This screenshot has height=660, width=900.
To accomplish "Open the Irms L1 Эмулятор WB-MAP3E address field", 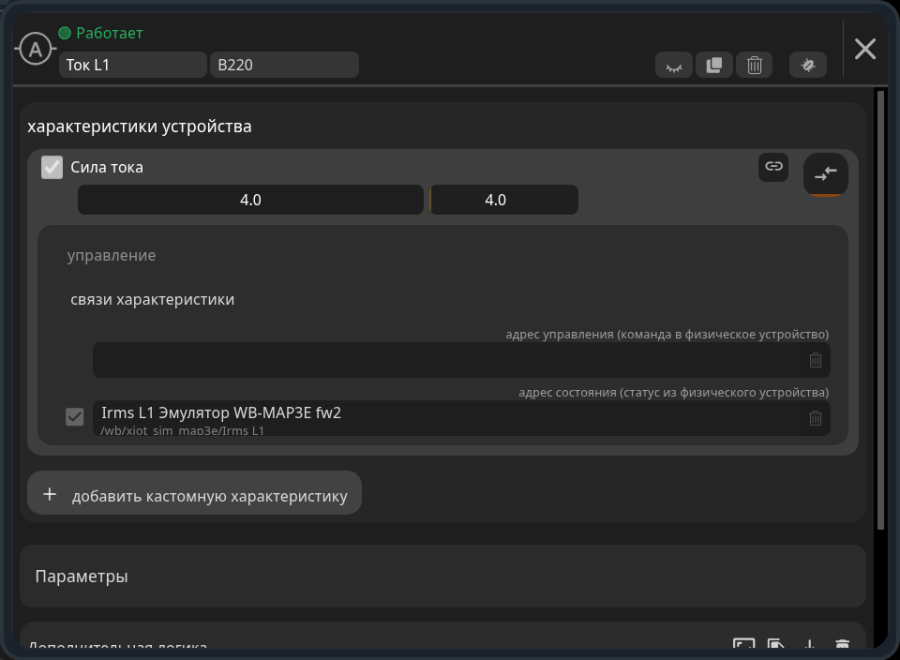I will (x=447, y=418).
